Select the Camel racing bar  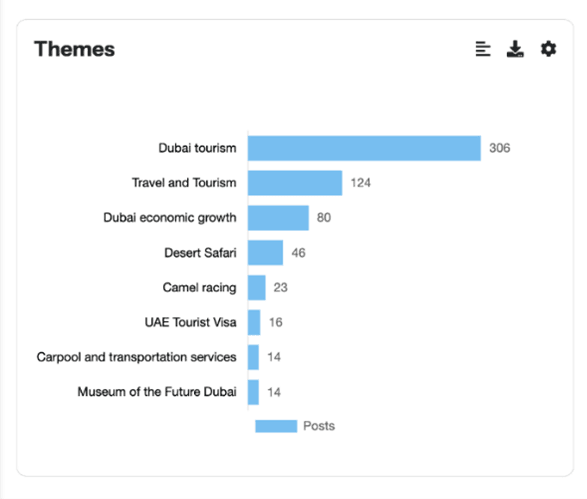tap(257, 287)
